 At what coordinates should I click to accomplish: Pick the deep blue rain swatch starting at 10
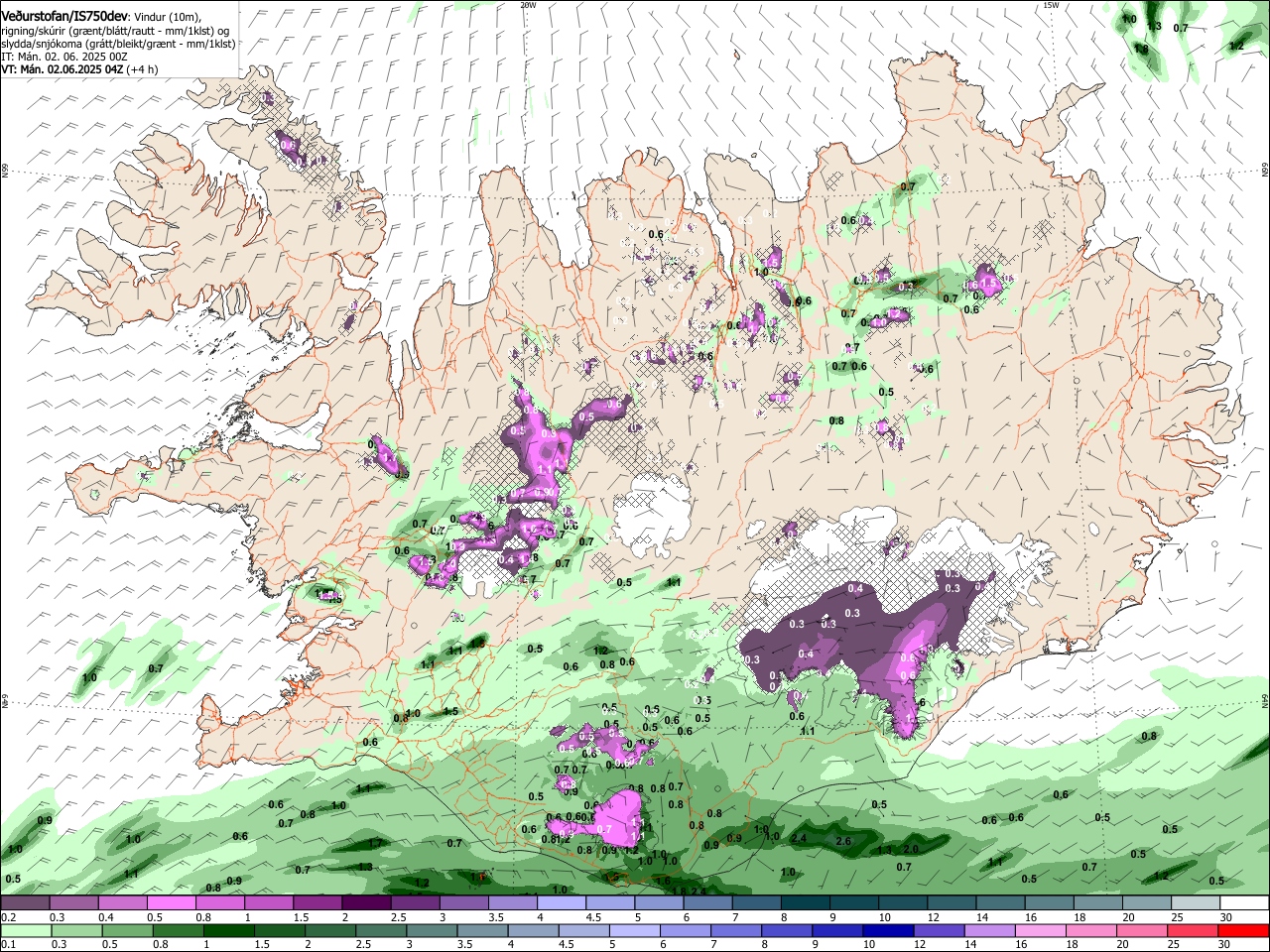point(889,930)
